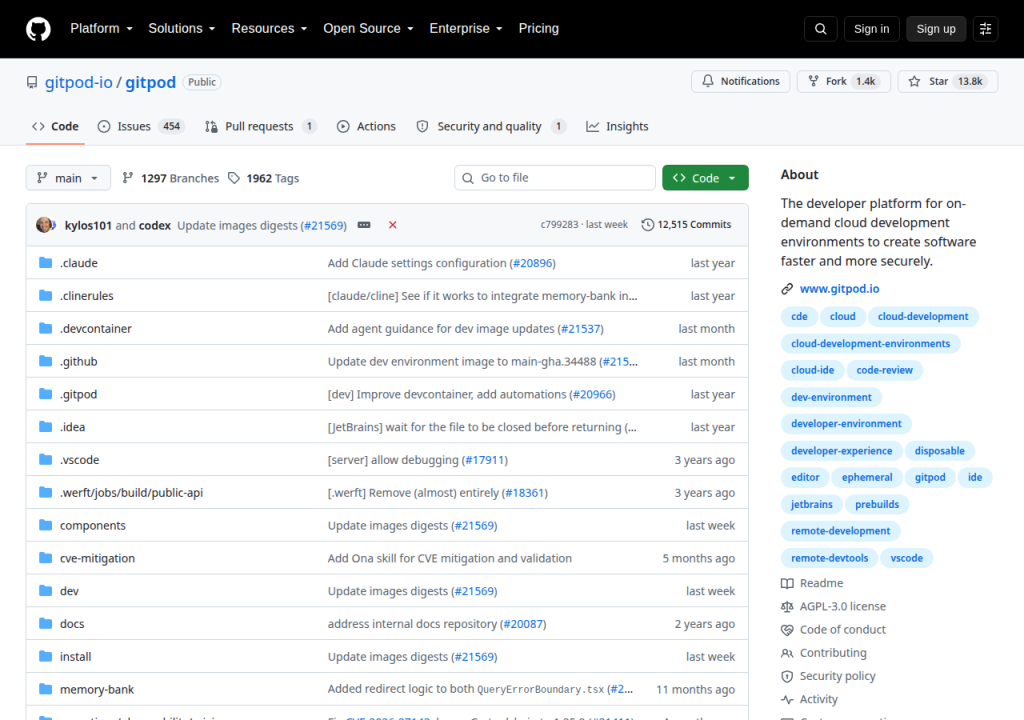Click the star icon on Star button

[x=914, y=81]
